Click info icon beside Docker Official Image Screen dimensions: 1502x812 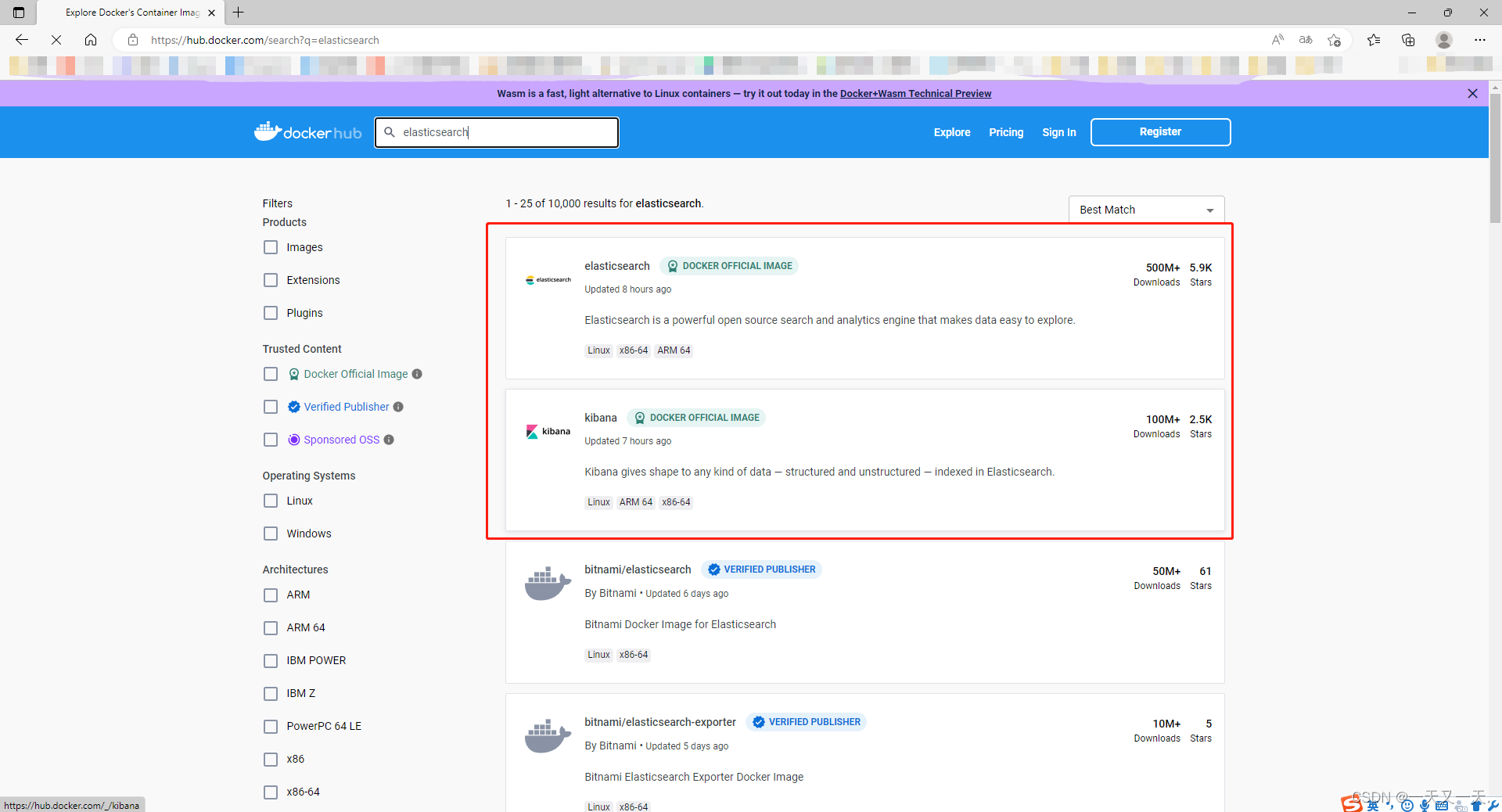tap(417, 374)
